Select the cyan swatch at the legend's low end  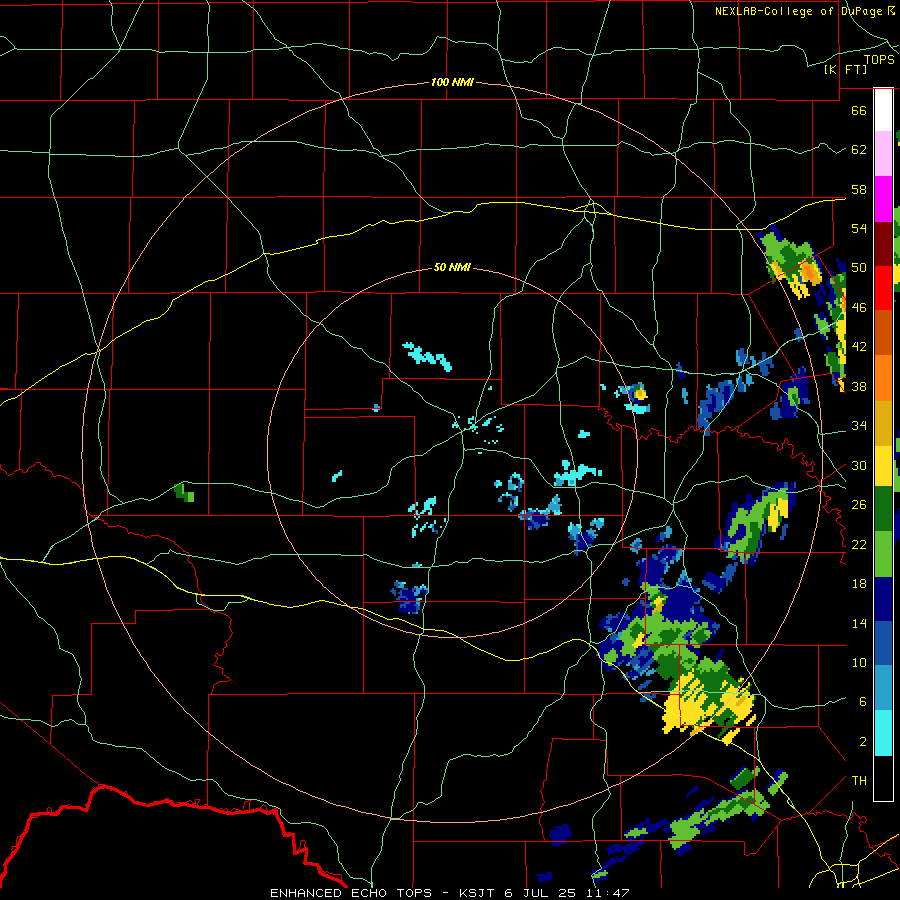(x=883, y=733)
